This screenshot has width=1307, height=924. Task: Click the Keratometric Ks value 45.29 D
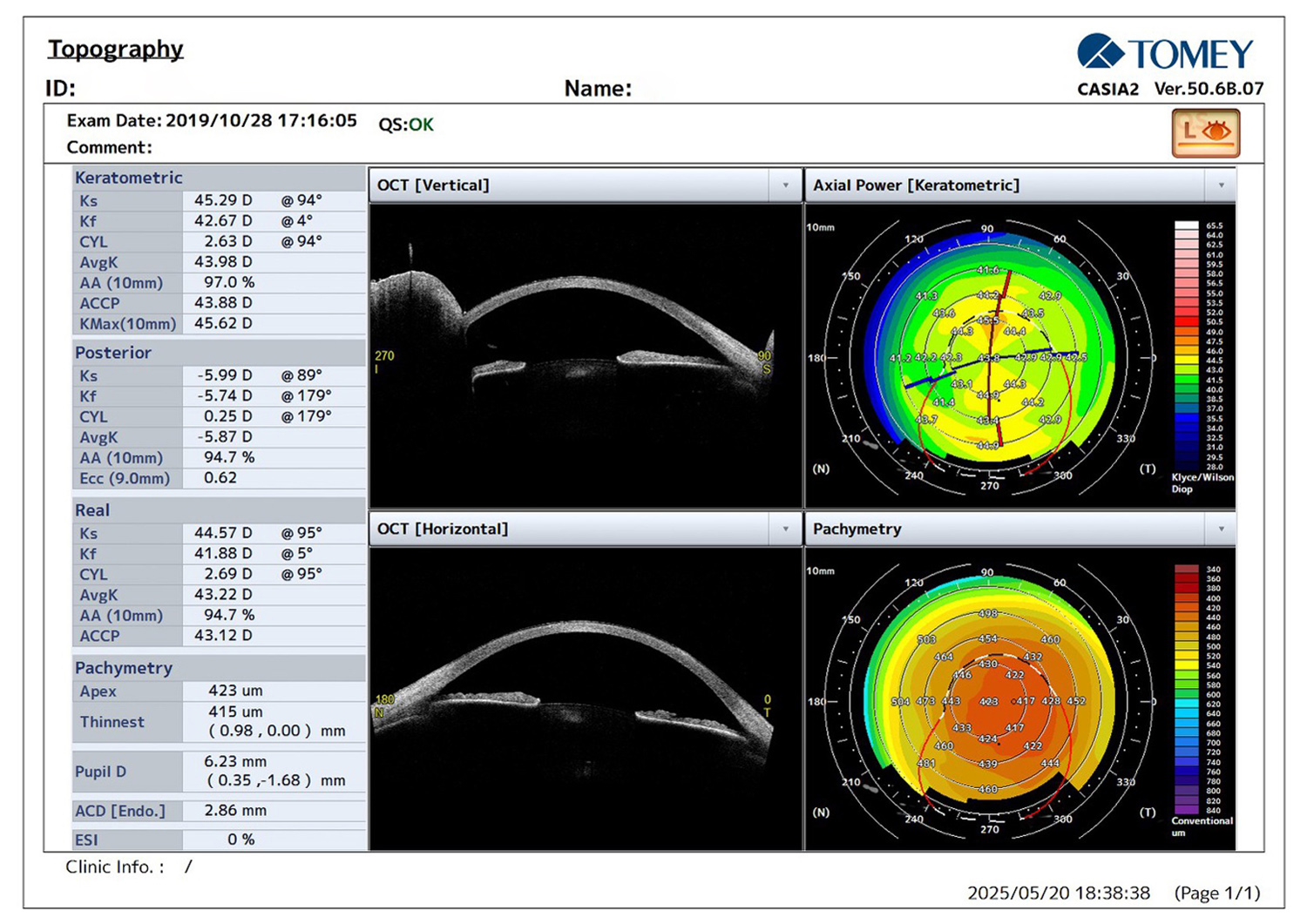pyautogui.click(x=223, y=200)
